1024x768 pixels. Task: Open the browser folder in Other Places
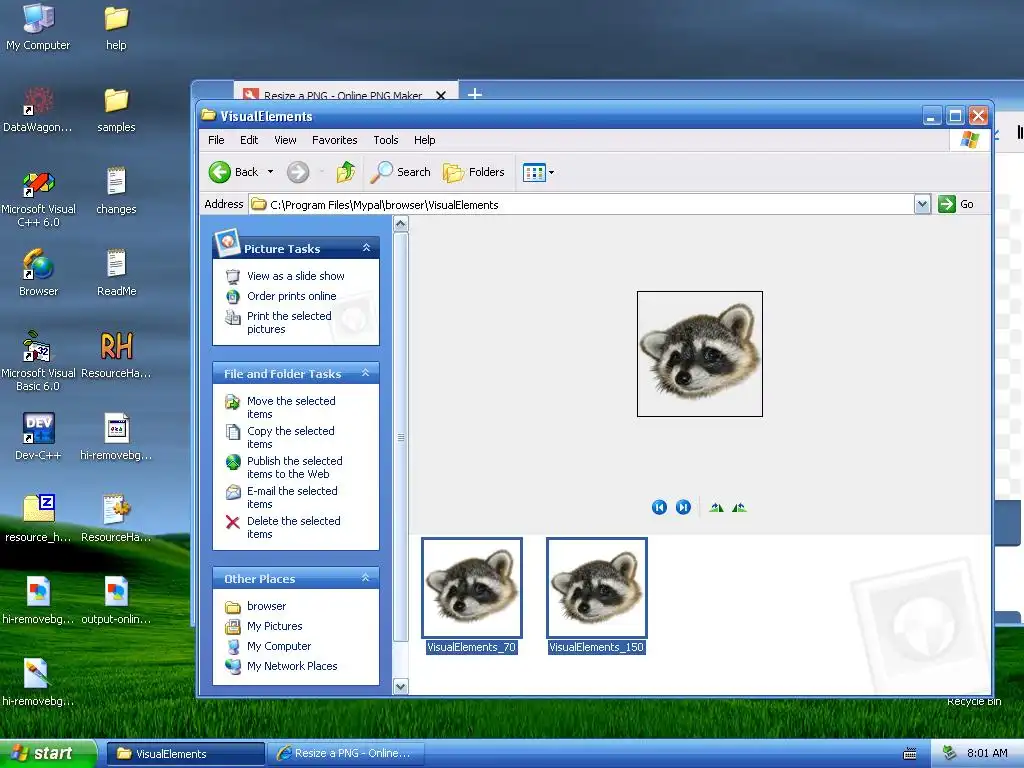pos(266,606)
